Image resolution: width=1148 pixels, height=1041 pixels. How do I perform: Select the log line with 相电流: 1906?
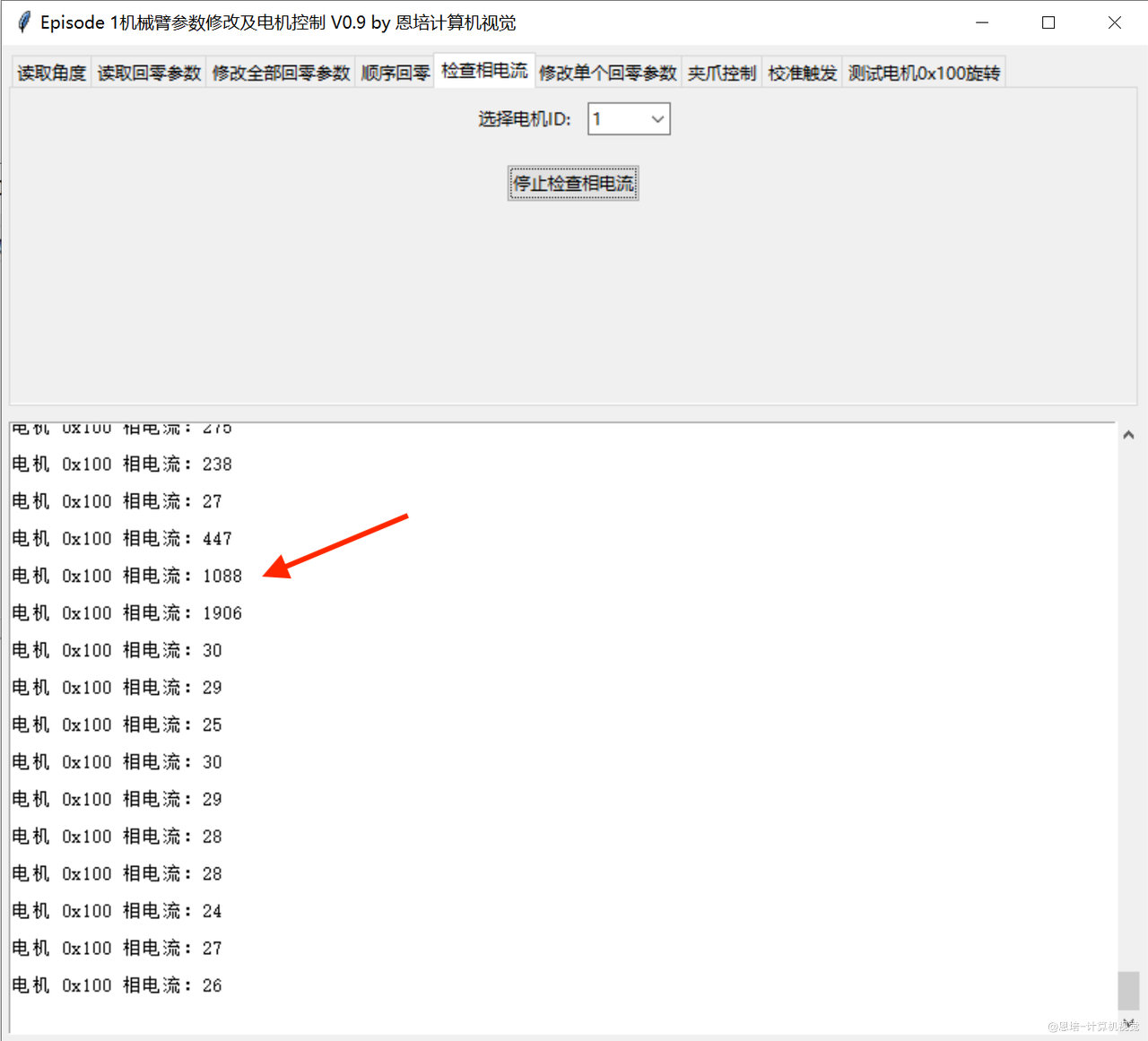127,612
